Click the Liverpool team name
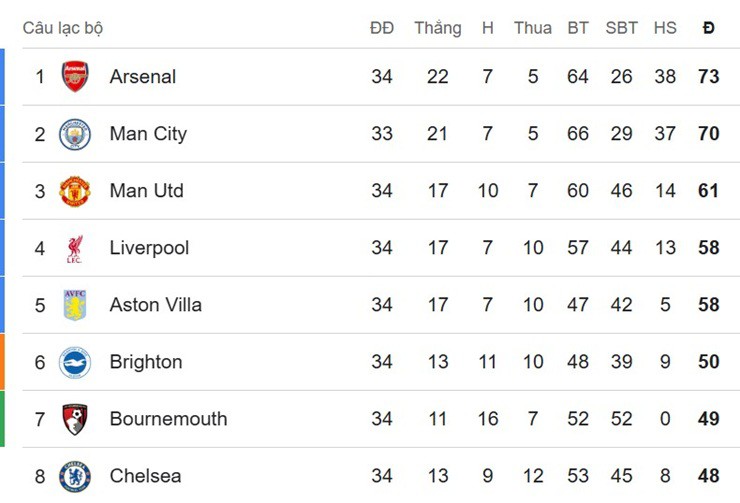Screen dimensions: 740x503 (149, 248)
